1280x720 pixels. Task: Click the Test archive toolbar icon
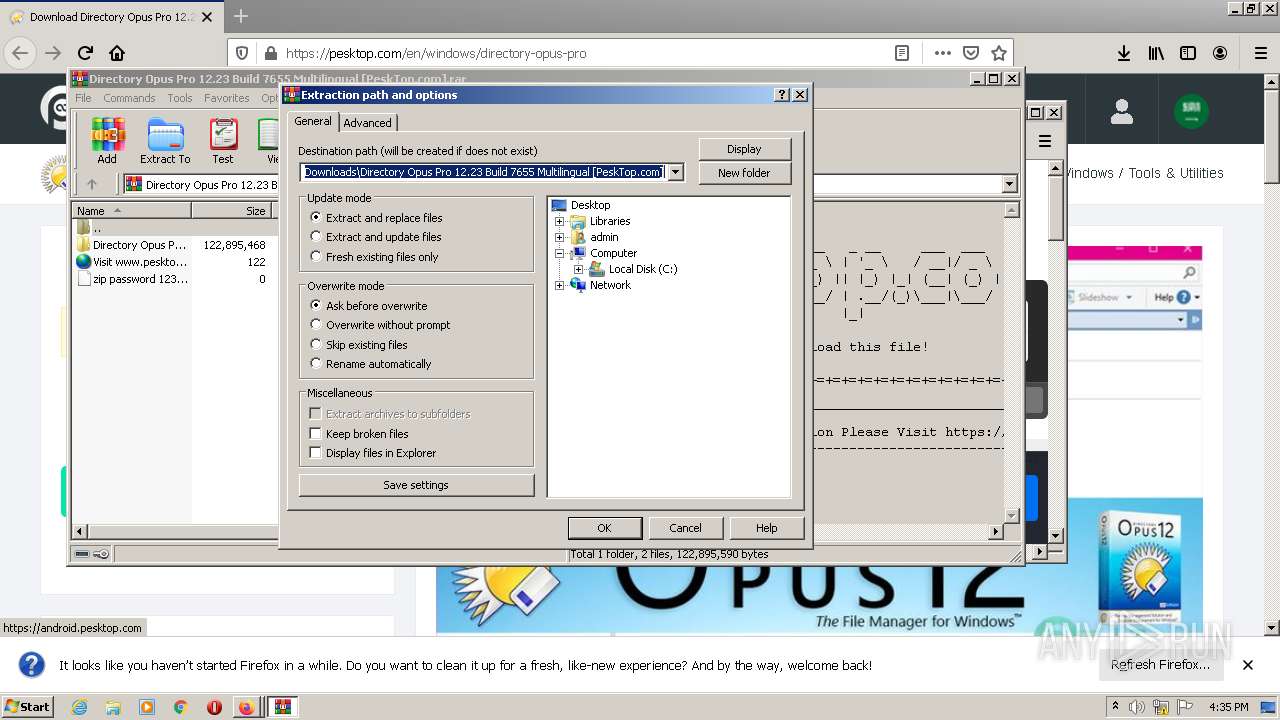223,141
